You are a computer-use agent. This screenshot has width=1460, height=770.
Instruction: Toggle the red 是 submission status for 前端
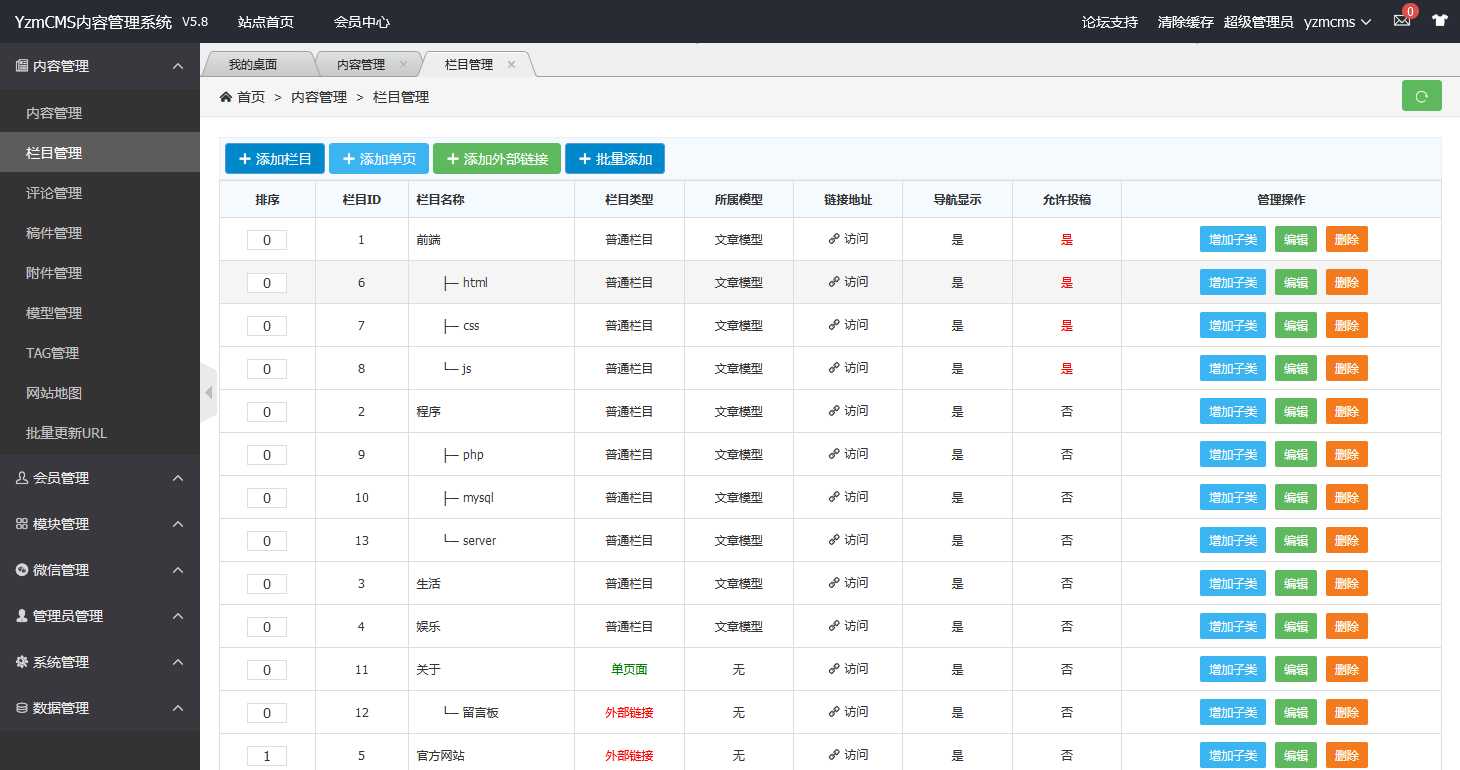coord(1066,240)
